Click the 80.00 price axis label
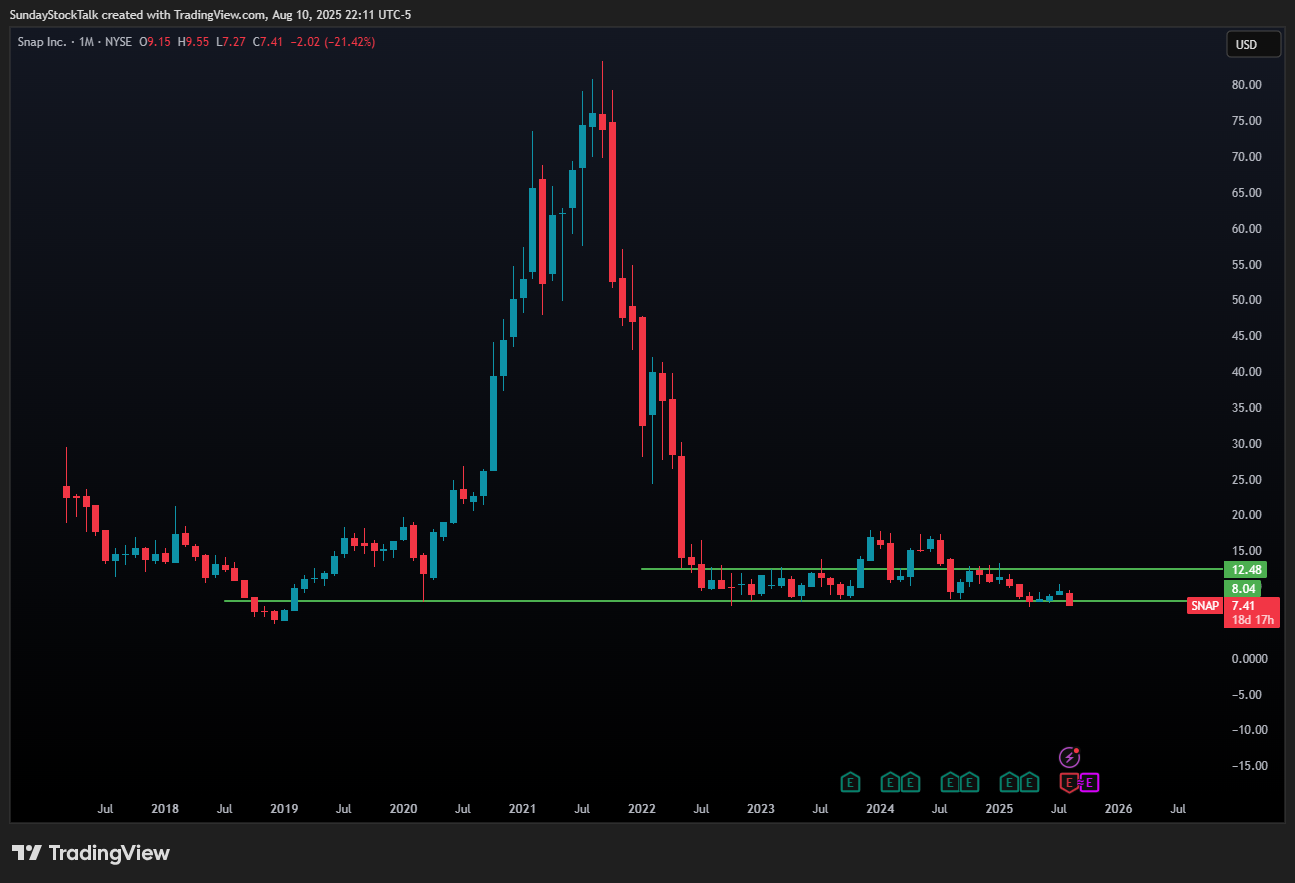Viewport: 1295px width, 883px height. point(1246,85)
